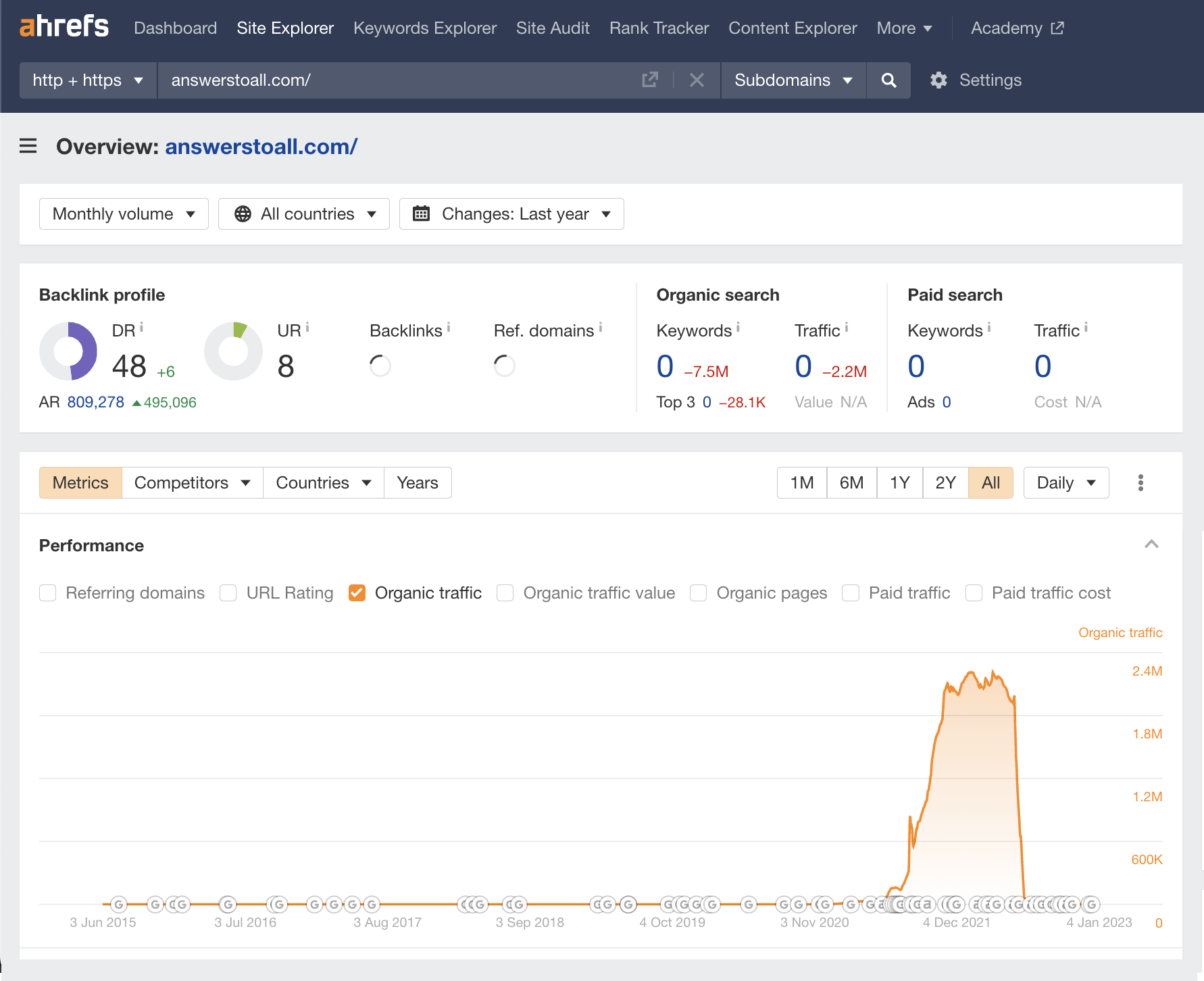
Task: Click the magnifying glass search button
Action: click(888, 80)
